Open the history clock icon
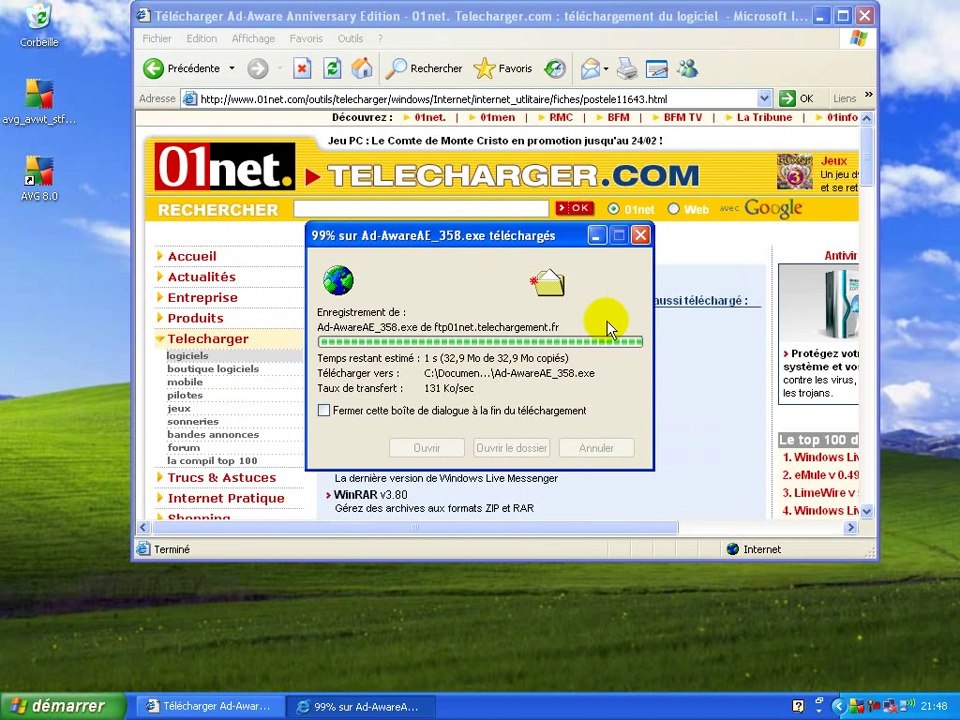 pyautogui.click(x=555, y=69)
